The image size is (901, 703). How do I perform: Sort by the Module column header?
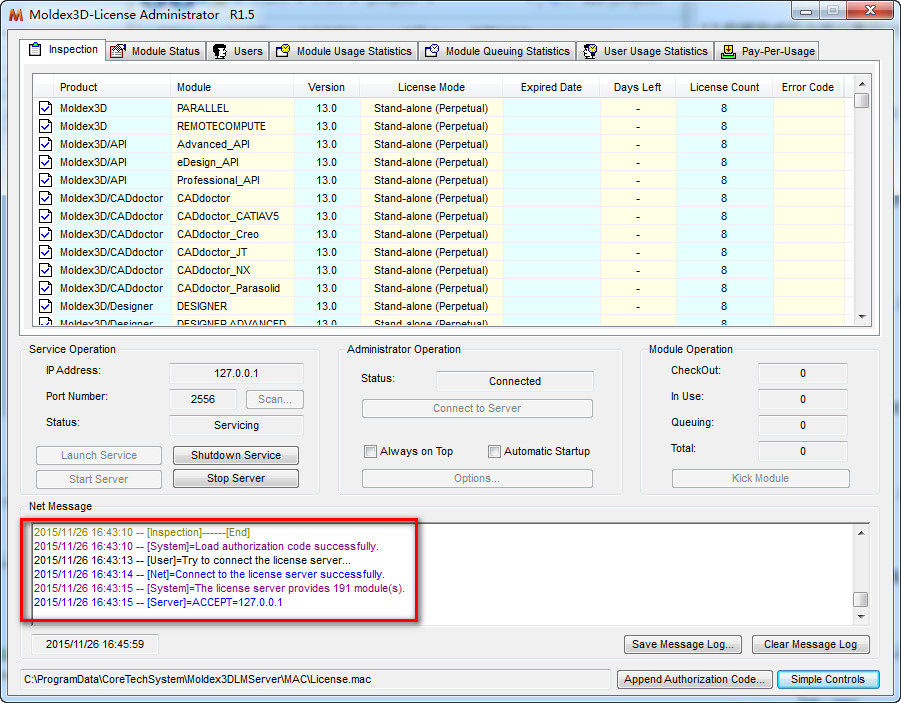[x=232, y=87]
